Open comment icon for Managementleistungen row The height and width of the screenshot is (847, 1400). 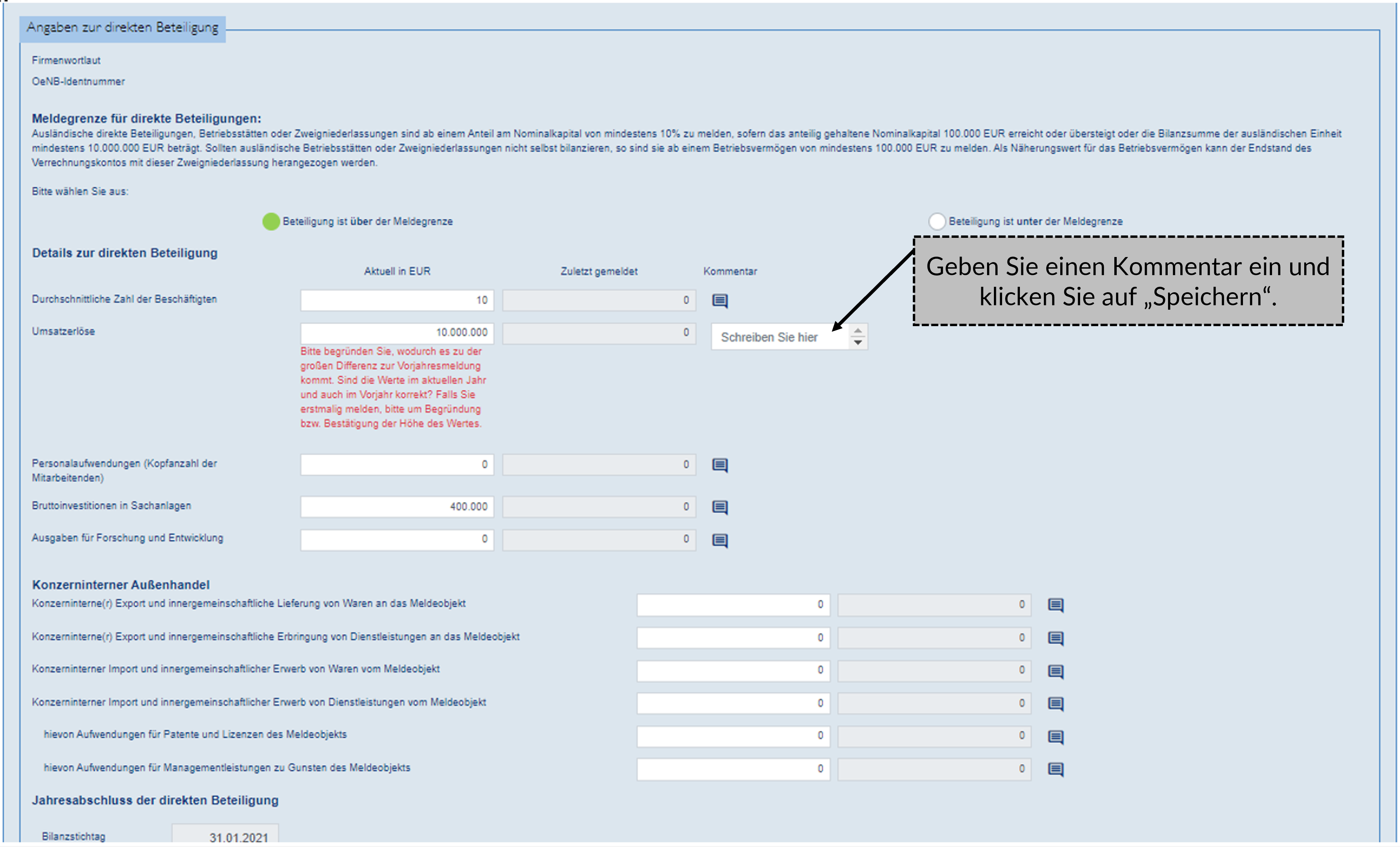coord(1056,769)
